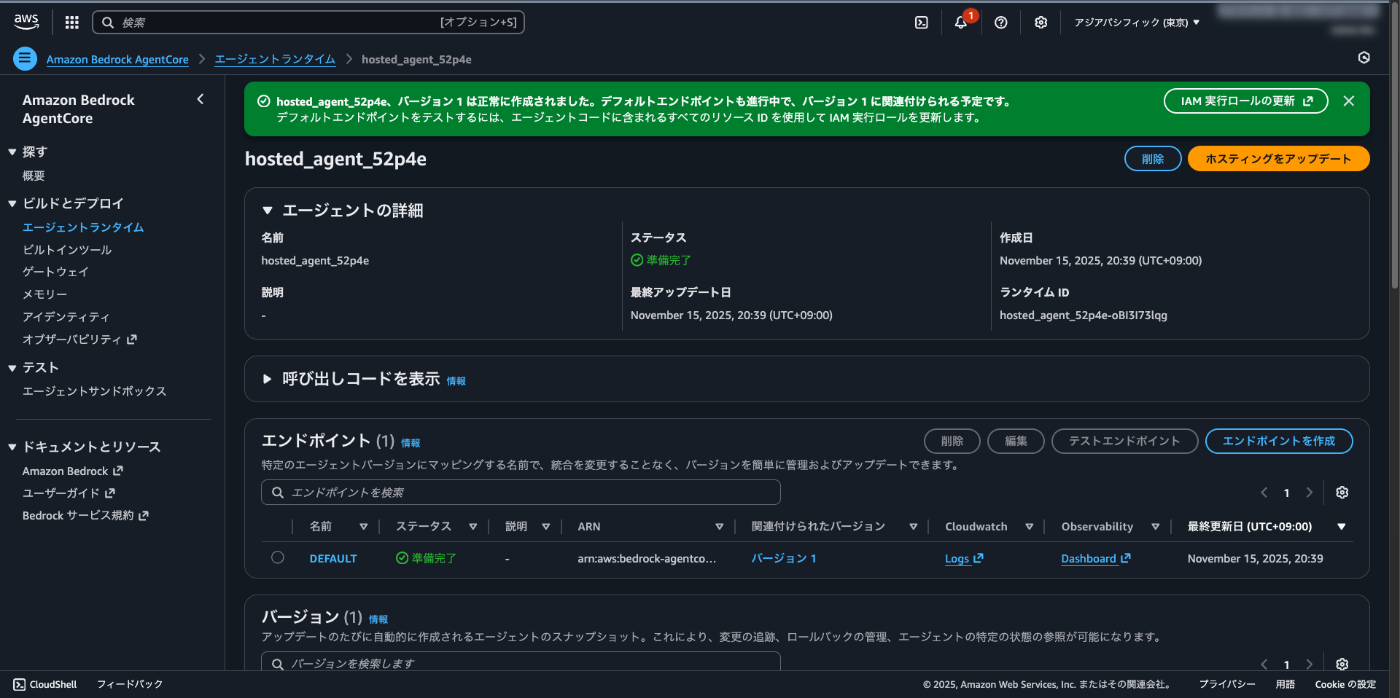
Task: Sort endpoints by ステータス column
Action: point(472,526)
